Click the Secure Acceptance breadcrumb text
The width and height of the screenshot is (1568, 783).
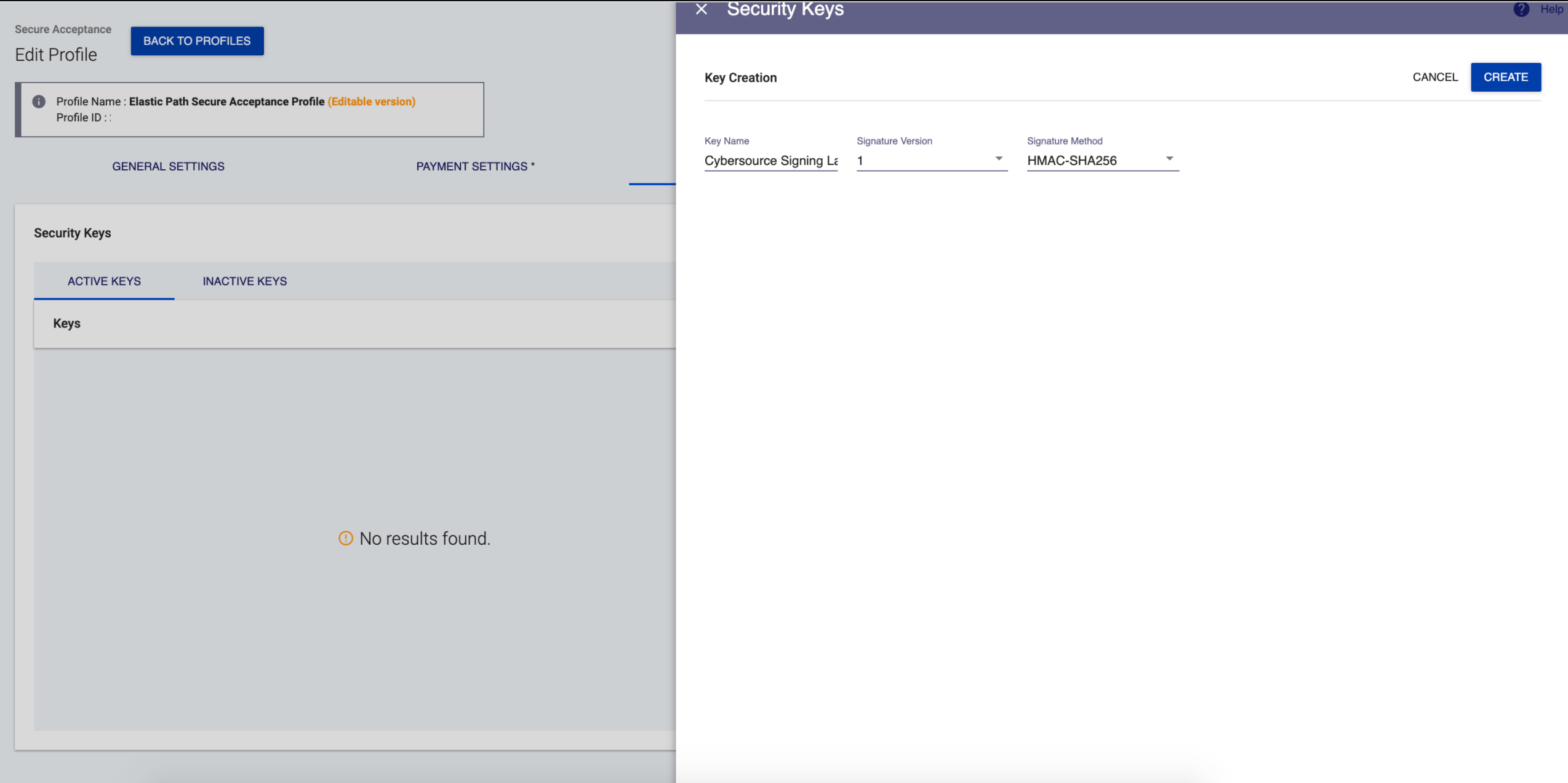pos(63,30)
